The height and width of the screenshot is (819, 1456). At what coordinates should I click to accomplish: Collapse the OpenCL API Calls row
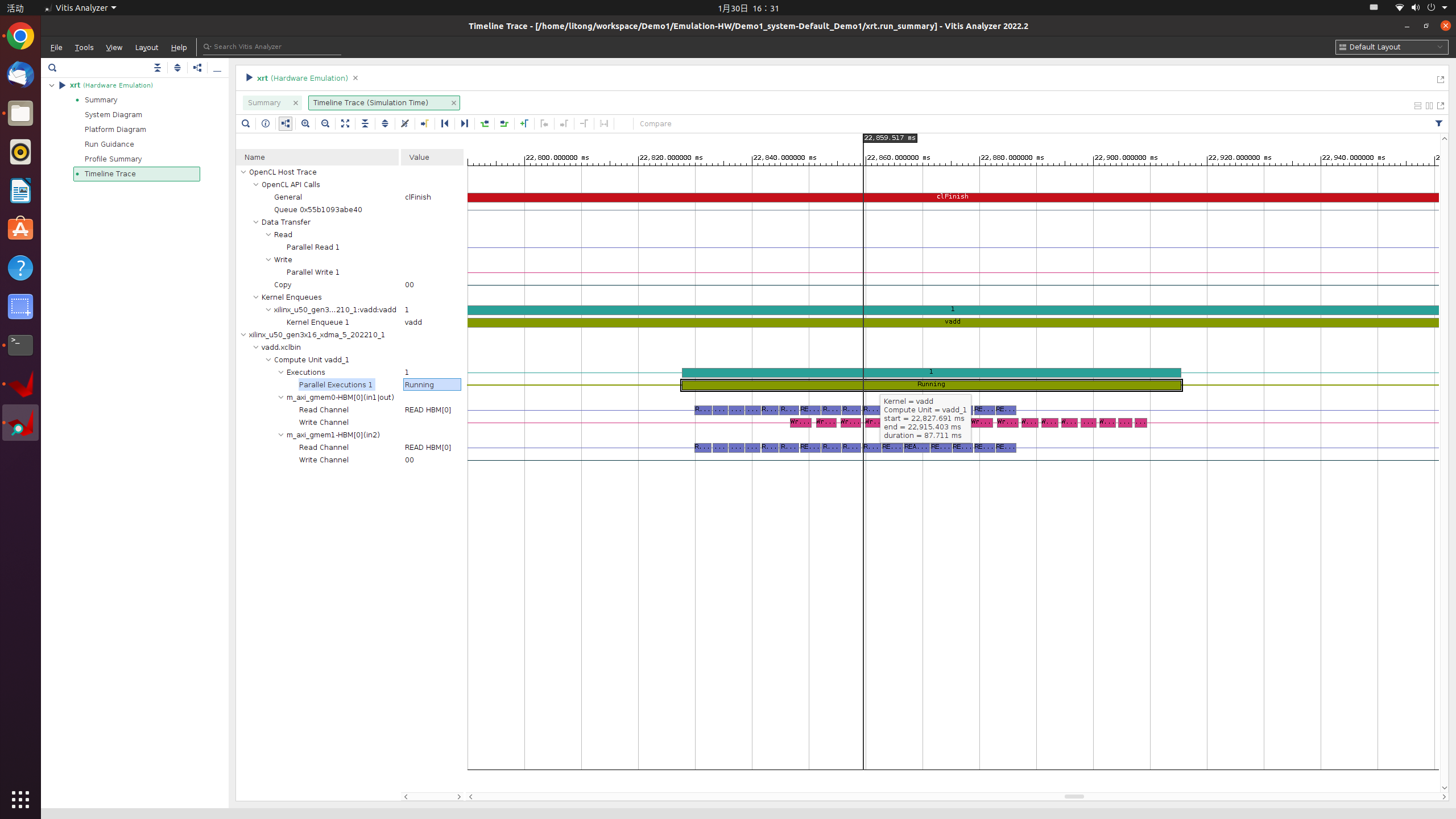256,184
